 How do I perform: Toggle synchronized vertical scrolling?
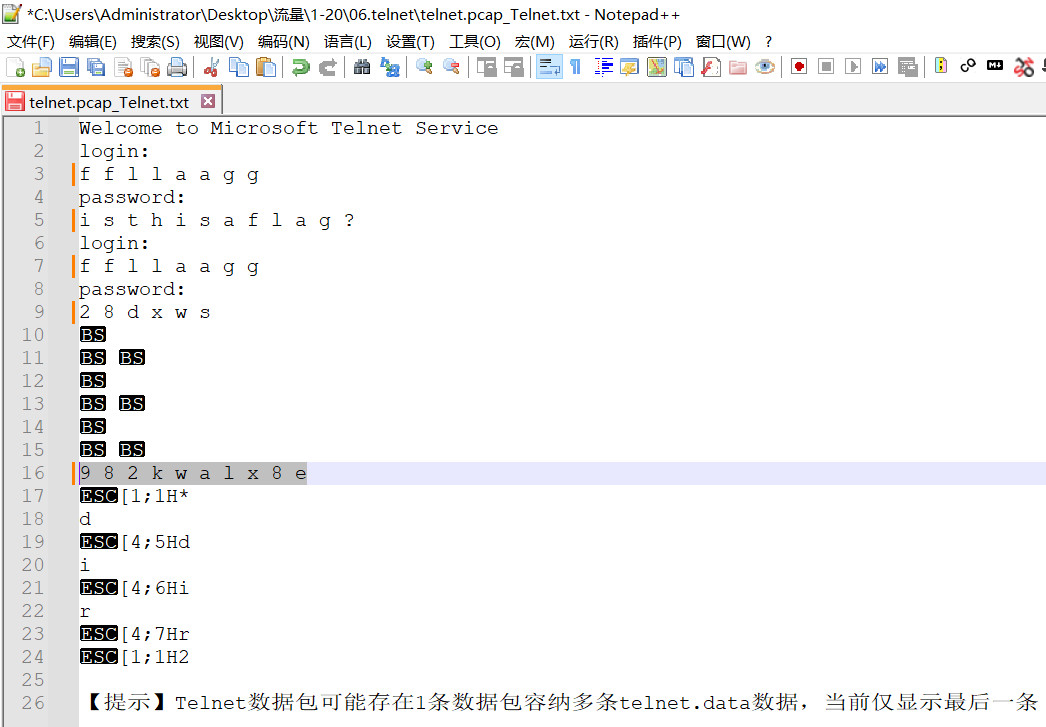[486, 67]
